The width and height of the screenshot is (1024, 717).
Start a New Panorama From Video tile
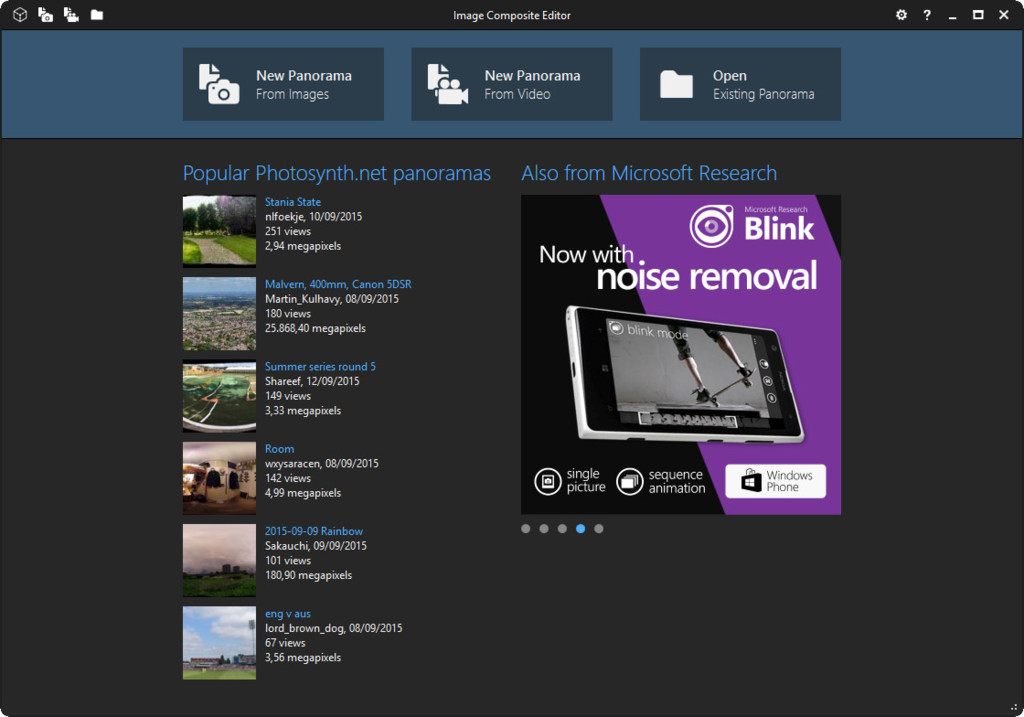click(x=511, y=84)
